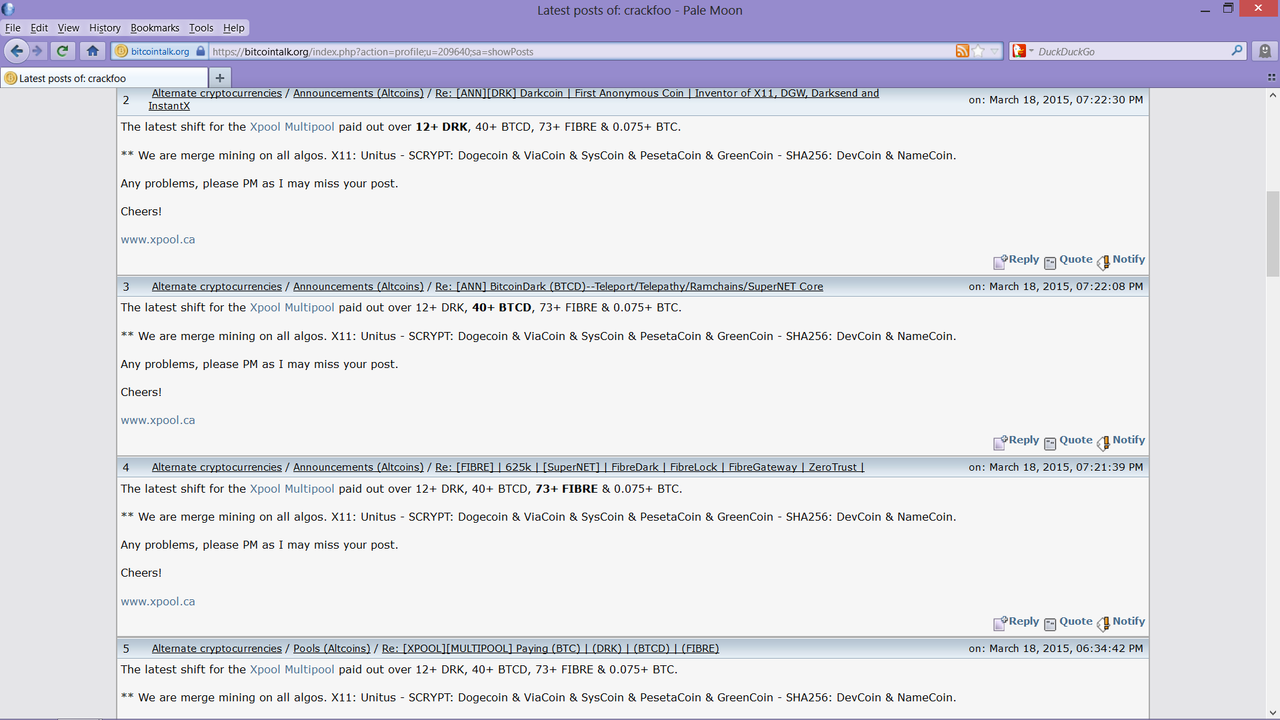Click Notify on the Darkcoin post #2
The height and width of the screenshot is (720, 1280).
(x=1121, y=260)
